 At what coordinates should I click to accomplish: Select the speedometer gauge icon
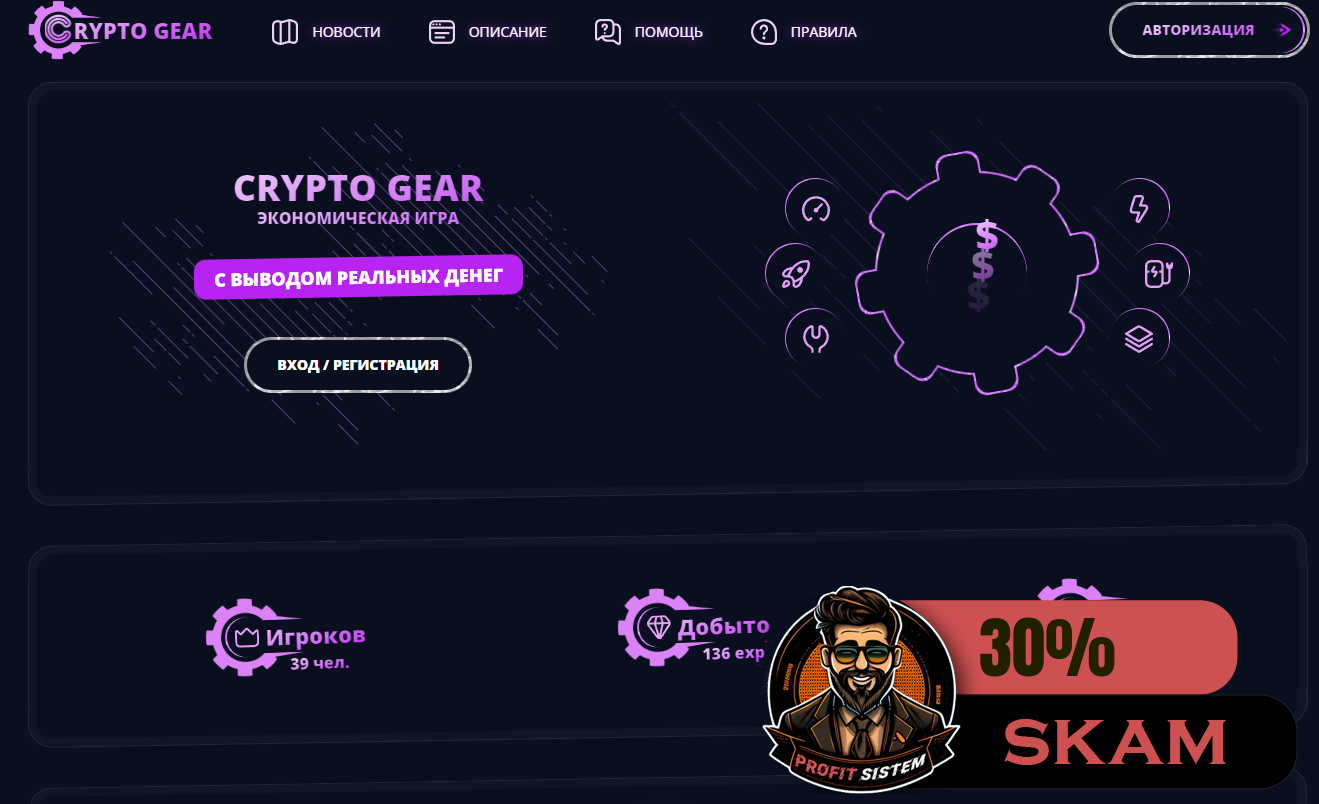click(x=816, y=209)
